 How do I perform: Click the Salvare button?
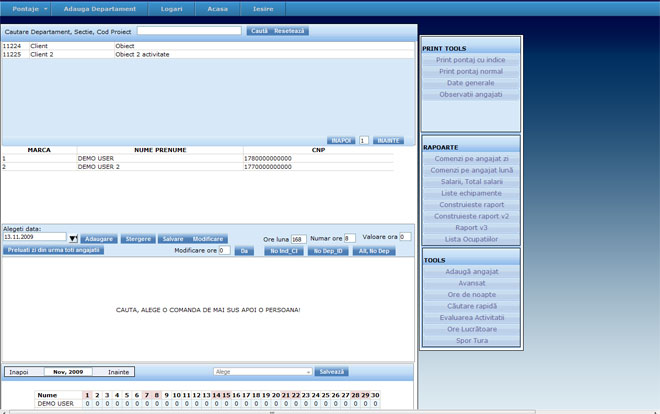[173, 239]
